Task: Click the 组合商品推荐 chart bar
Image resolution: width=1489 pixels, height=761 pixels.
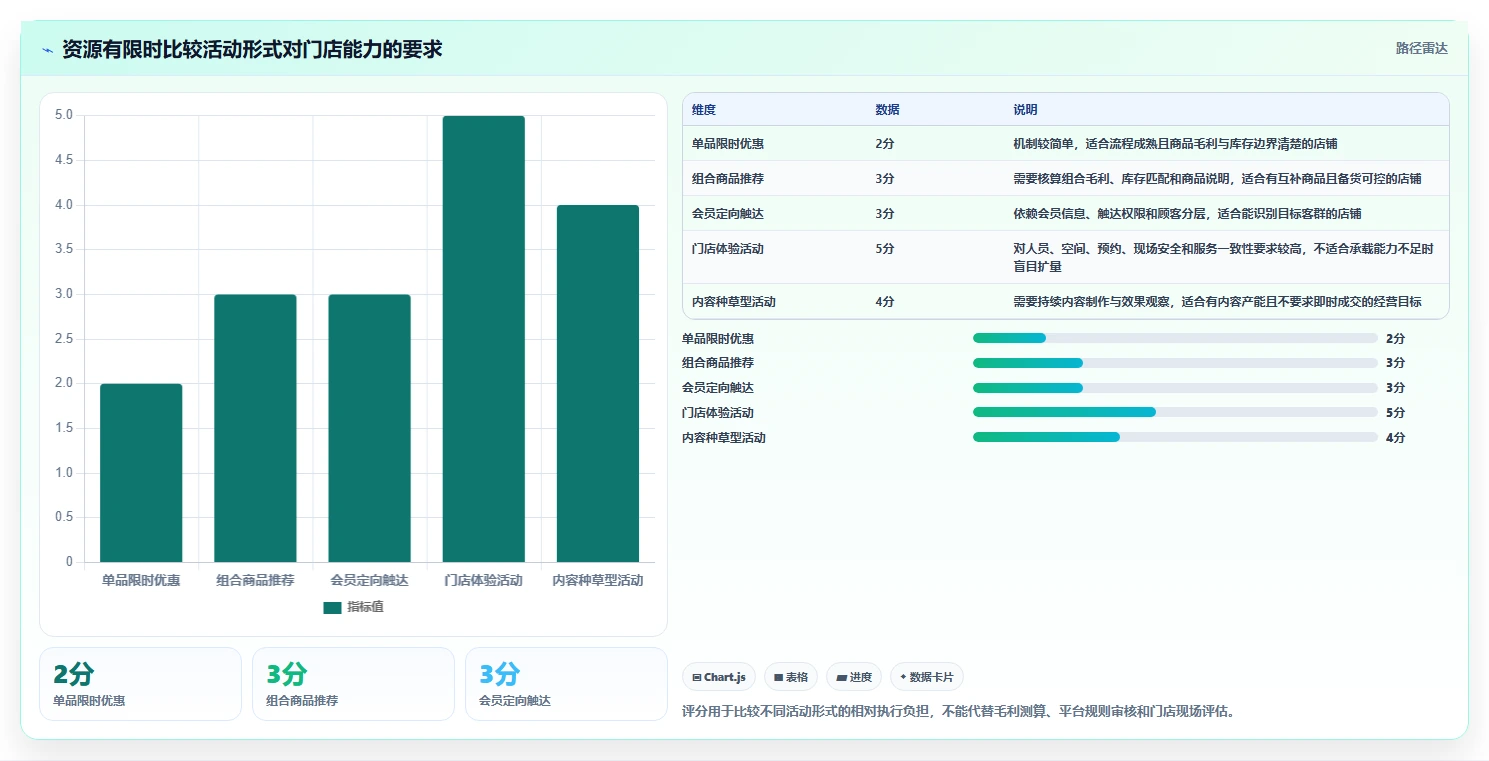Action: click(255, 428)
